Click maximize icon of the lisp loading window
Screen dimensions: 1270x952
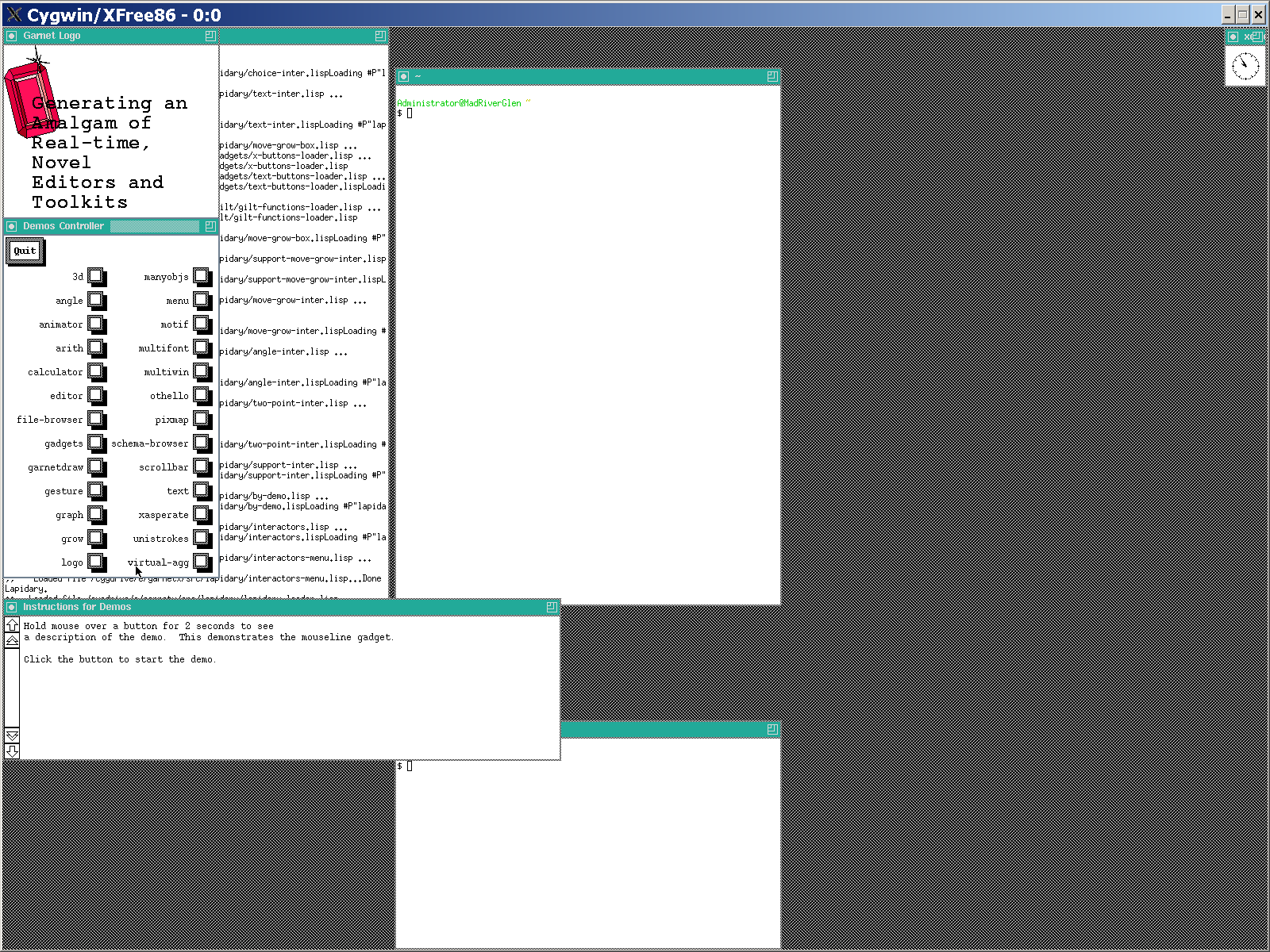pyautogui.click(x=380, y=36)
